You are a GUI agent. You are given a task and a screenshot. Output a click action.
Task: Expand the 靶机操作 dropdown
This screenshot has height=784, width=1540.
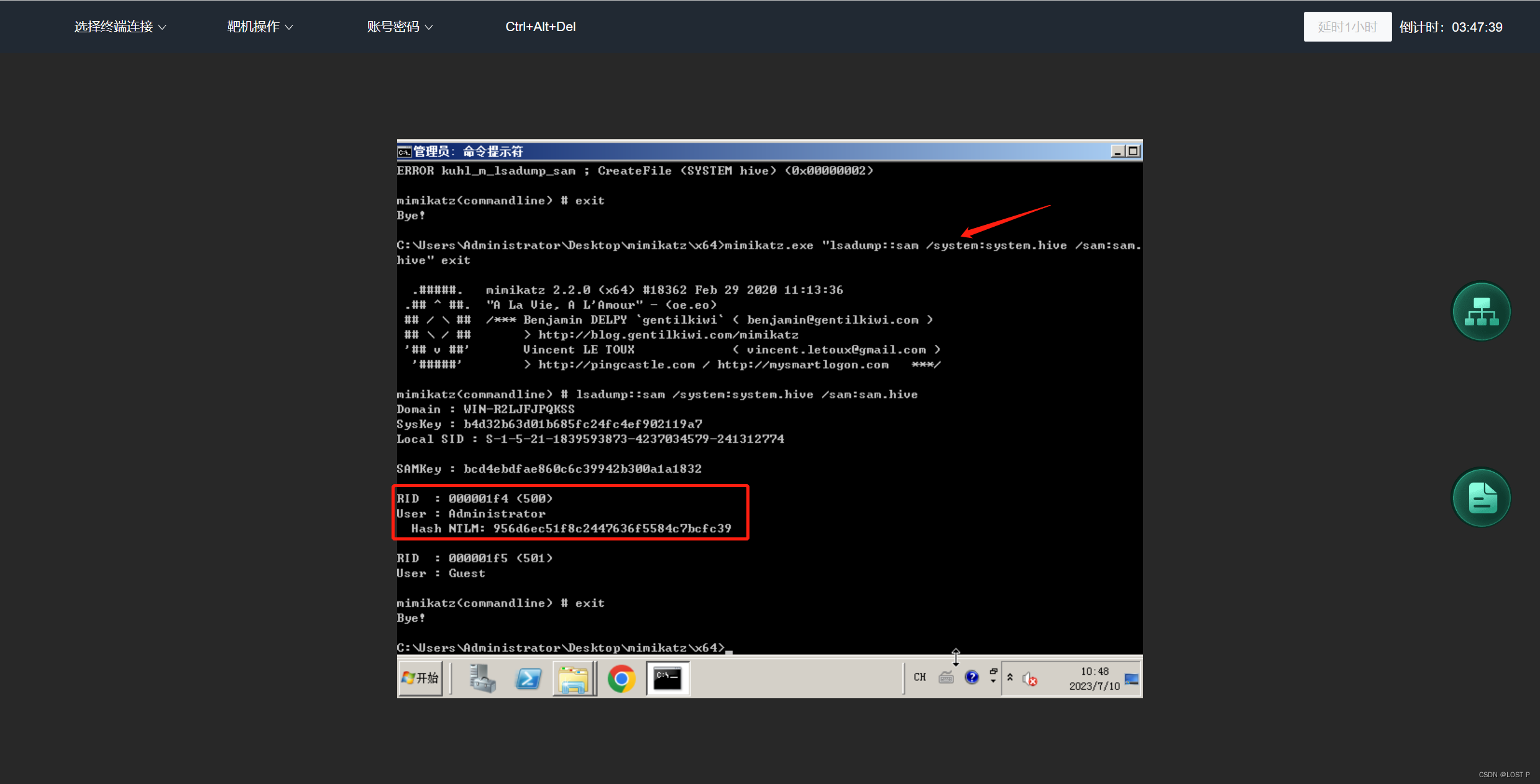[x=260, y=27]
